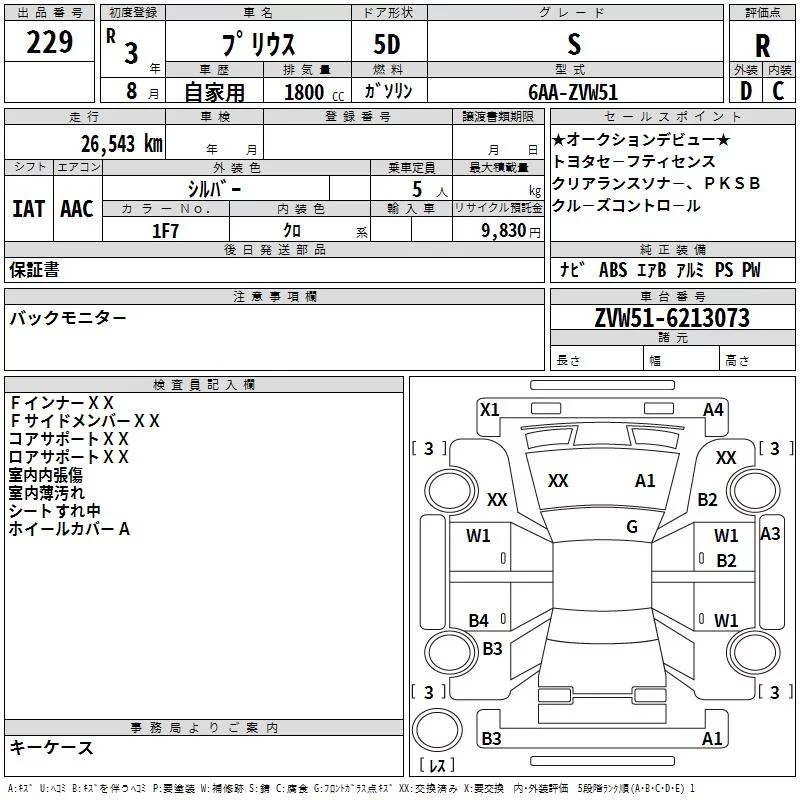Screen dimensions: 800x800
Task: Click chassis number ZVW51-6213073
Action: click(x=672, y=318)
